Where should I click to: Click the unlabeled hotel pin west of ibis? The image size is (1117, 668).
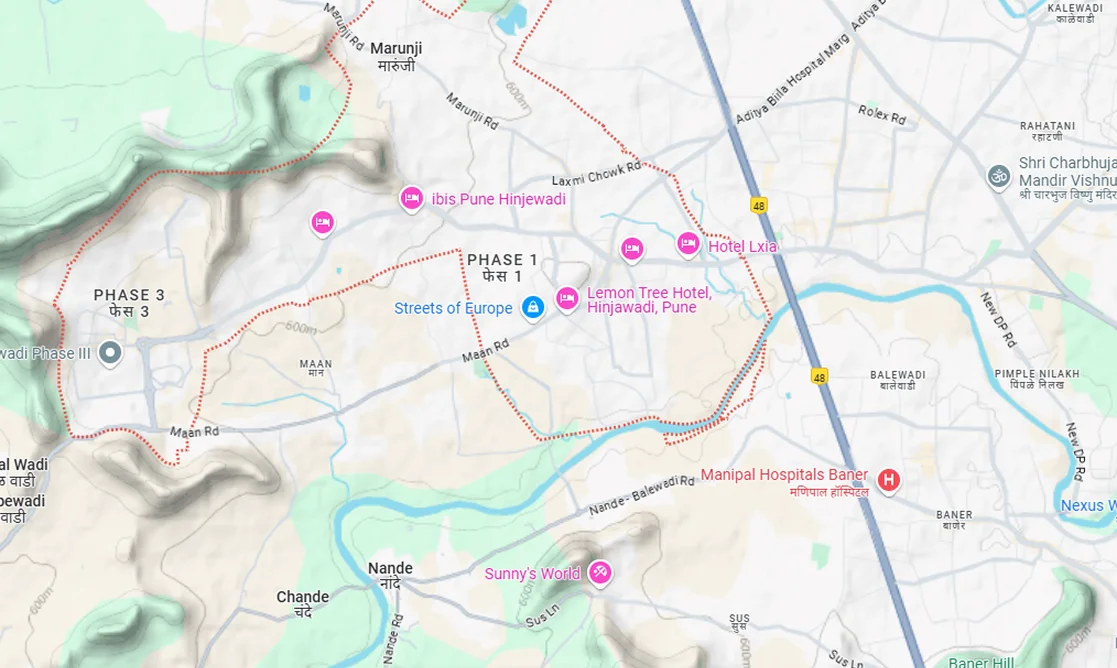point(322,224)
